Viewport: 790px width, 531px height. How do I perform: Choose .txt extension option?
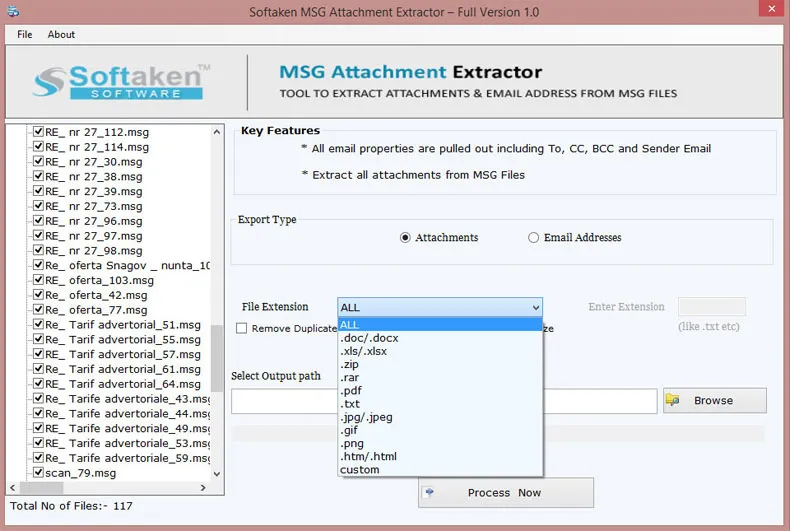(440, 404)
